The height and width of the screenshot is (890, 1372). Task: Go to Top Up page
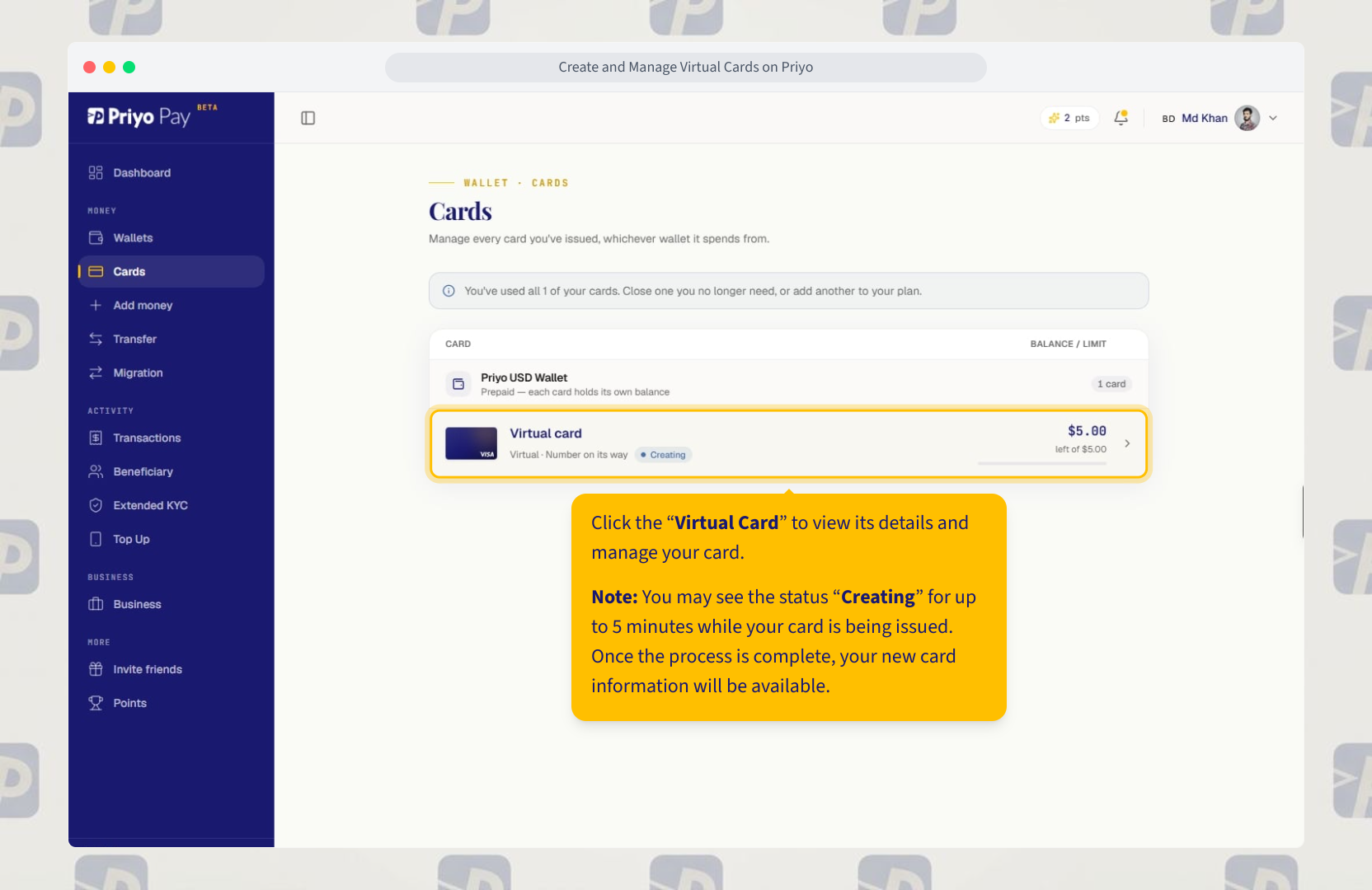tap(171, 539)
